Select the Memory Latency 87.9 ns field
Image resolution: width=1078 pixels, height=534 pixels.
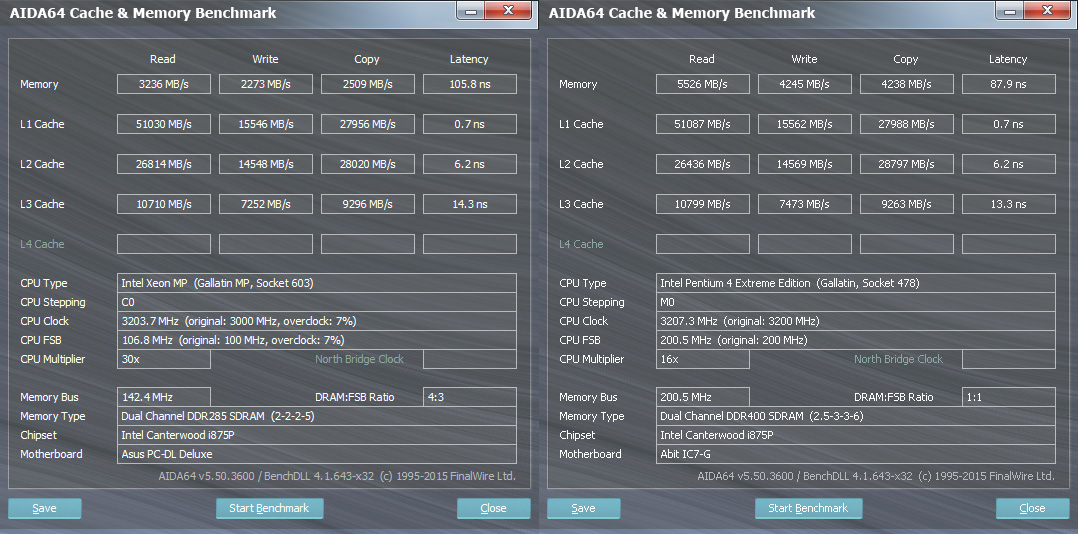tap(1008, 84)
